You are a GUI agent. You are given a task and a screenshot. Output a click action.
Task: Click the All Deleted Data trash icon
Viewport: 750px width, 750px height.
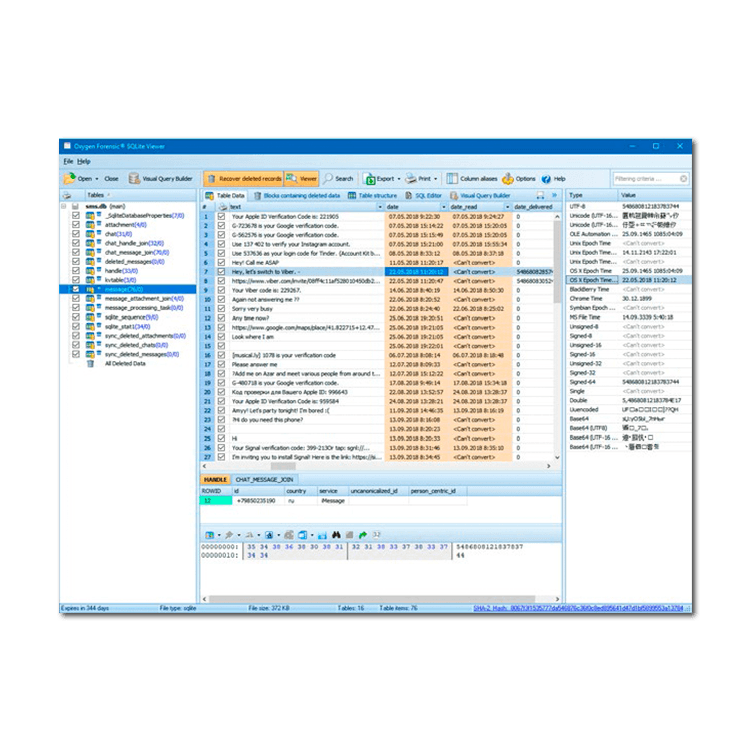[x=91, y=364]
